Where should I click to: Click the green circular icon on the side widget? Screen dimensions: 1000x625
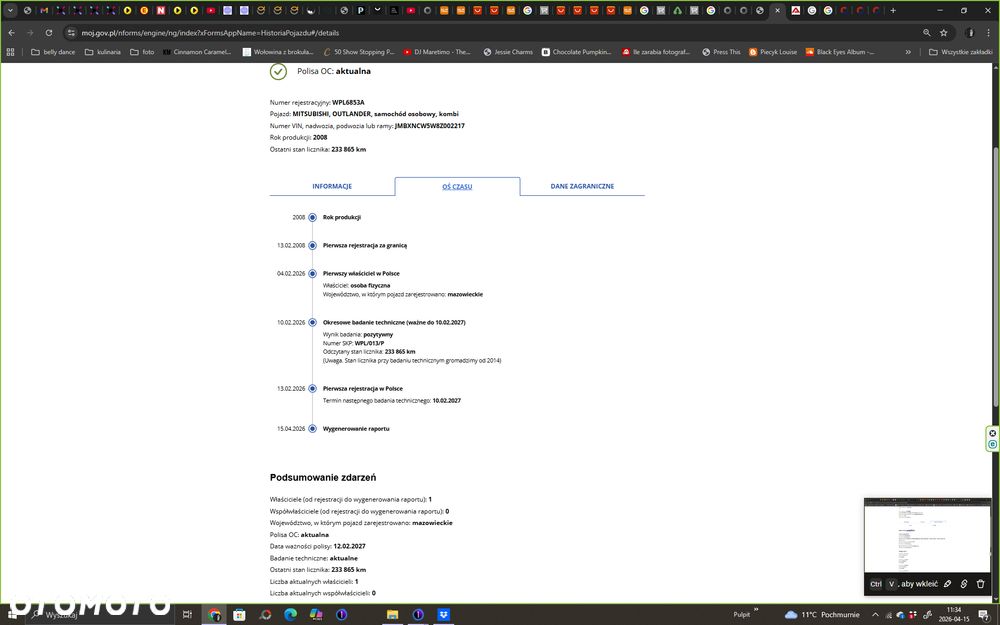[x=992, y=444]
